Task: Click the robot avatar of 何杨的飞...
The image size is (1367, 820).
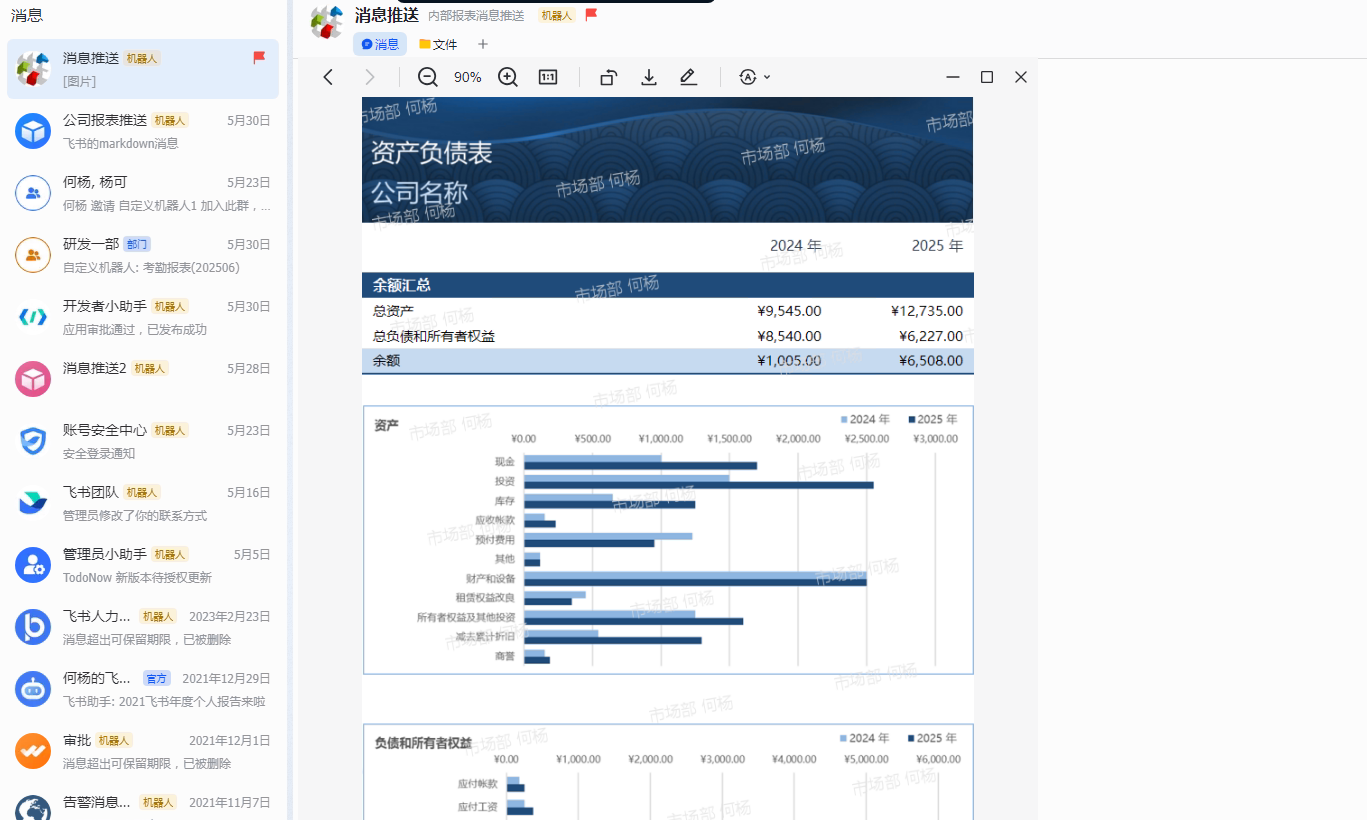Action: click(x=33, y=689)
